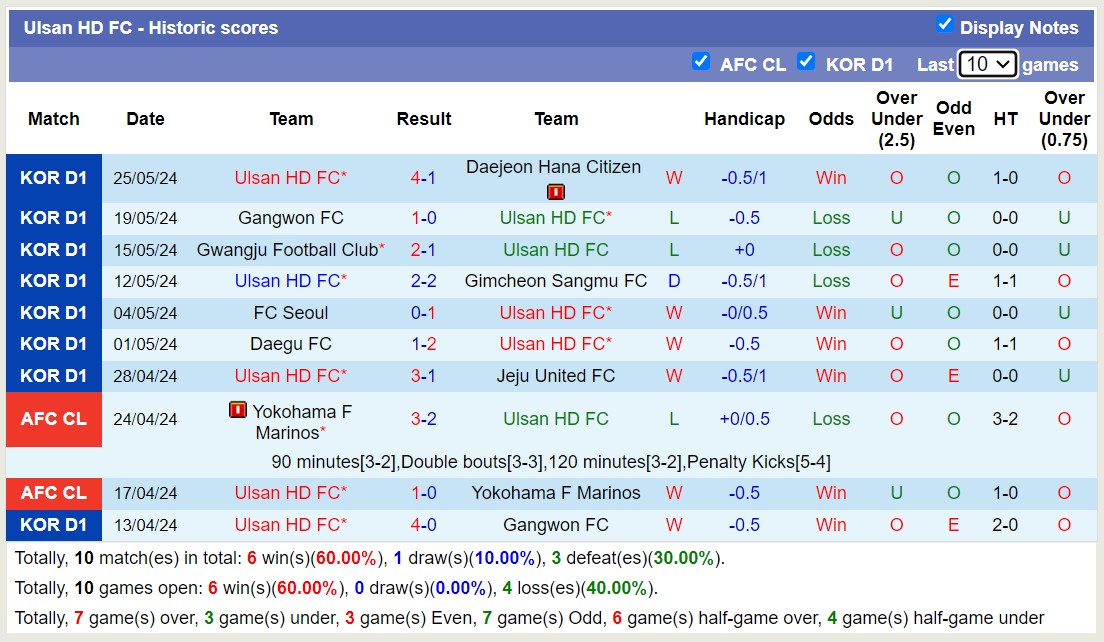Click the KOR D1 badge on the 28/04 row

pyautogui.click(x=54, y=376)
